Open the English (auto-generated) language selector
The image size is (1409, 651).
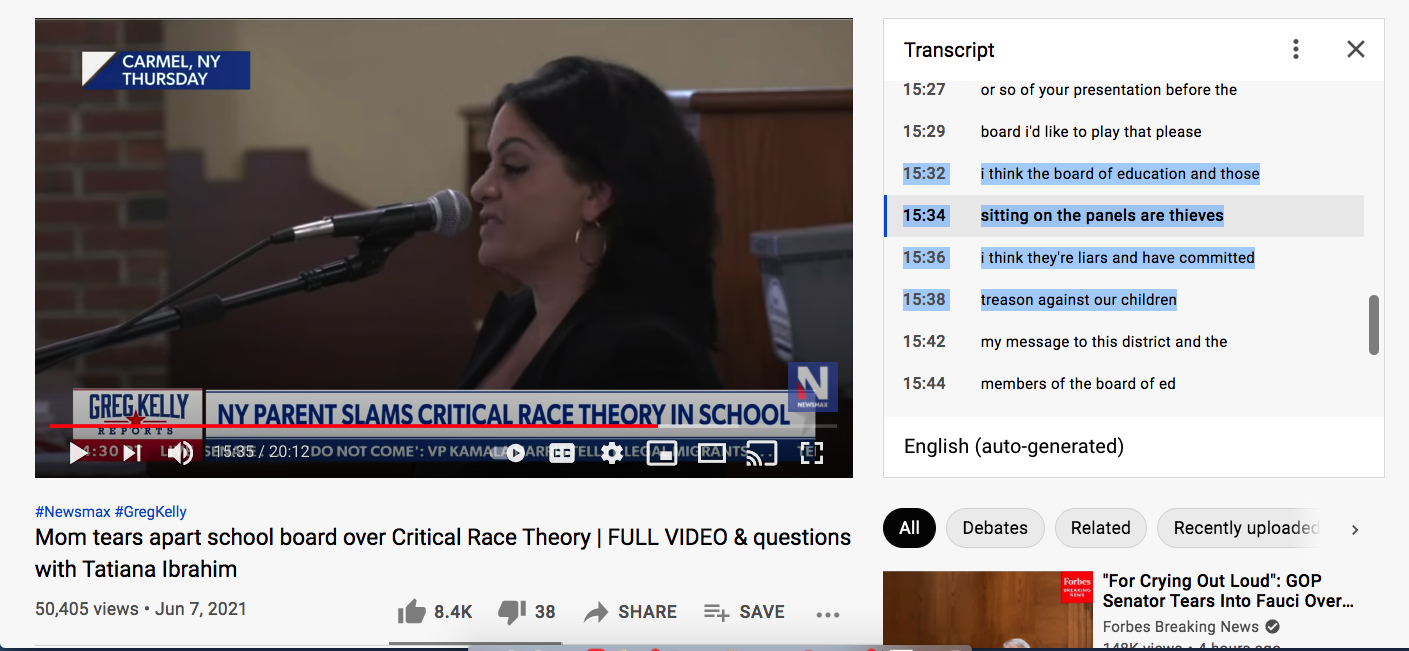1014,446
